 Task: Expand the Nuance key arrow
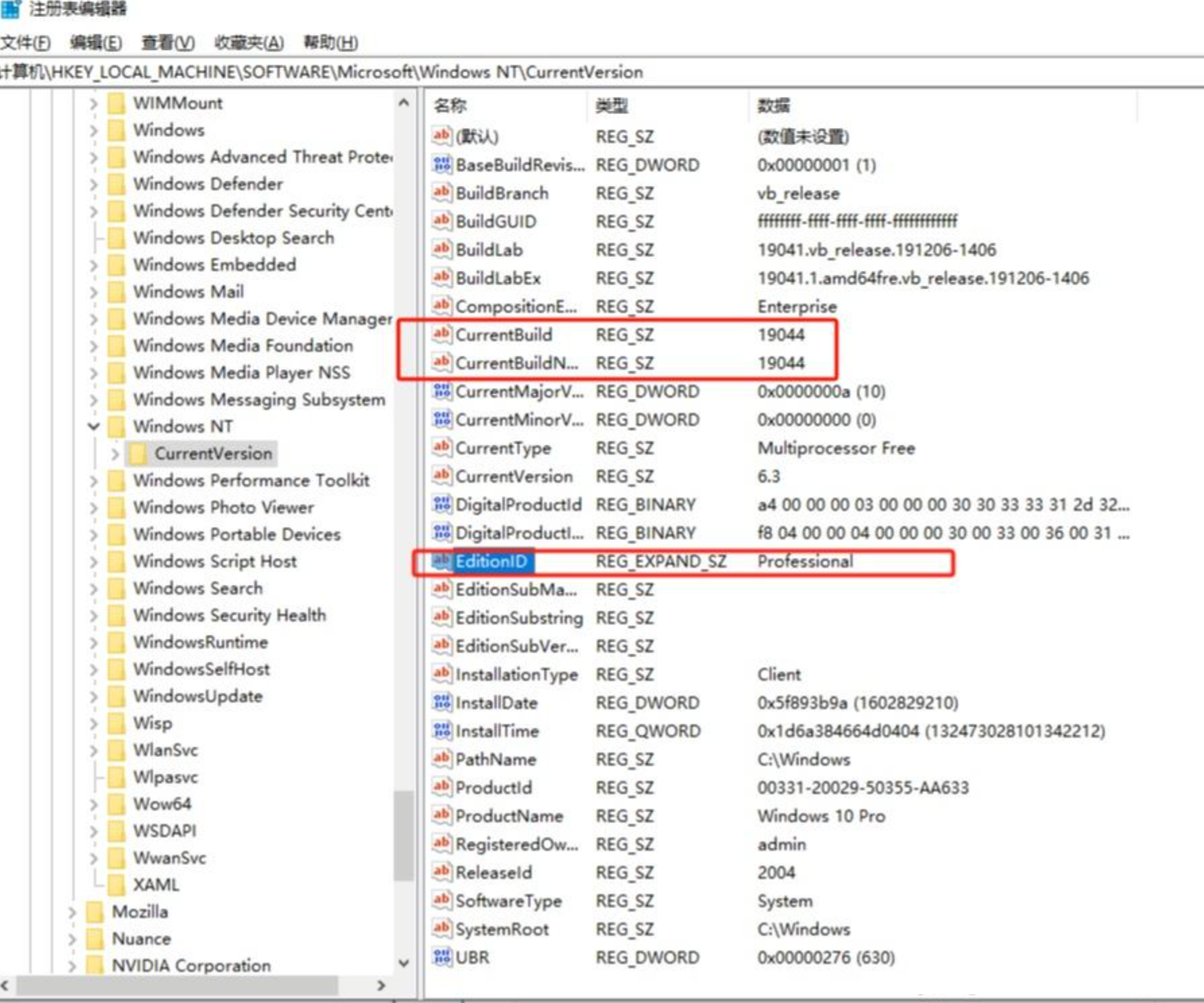72,939
